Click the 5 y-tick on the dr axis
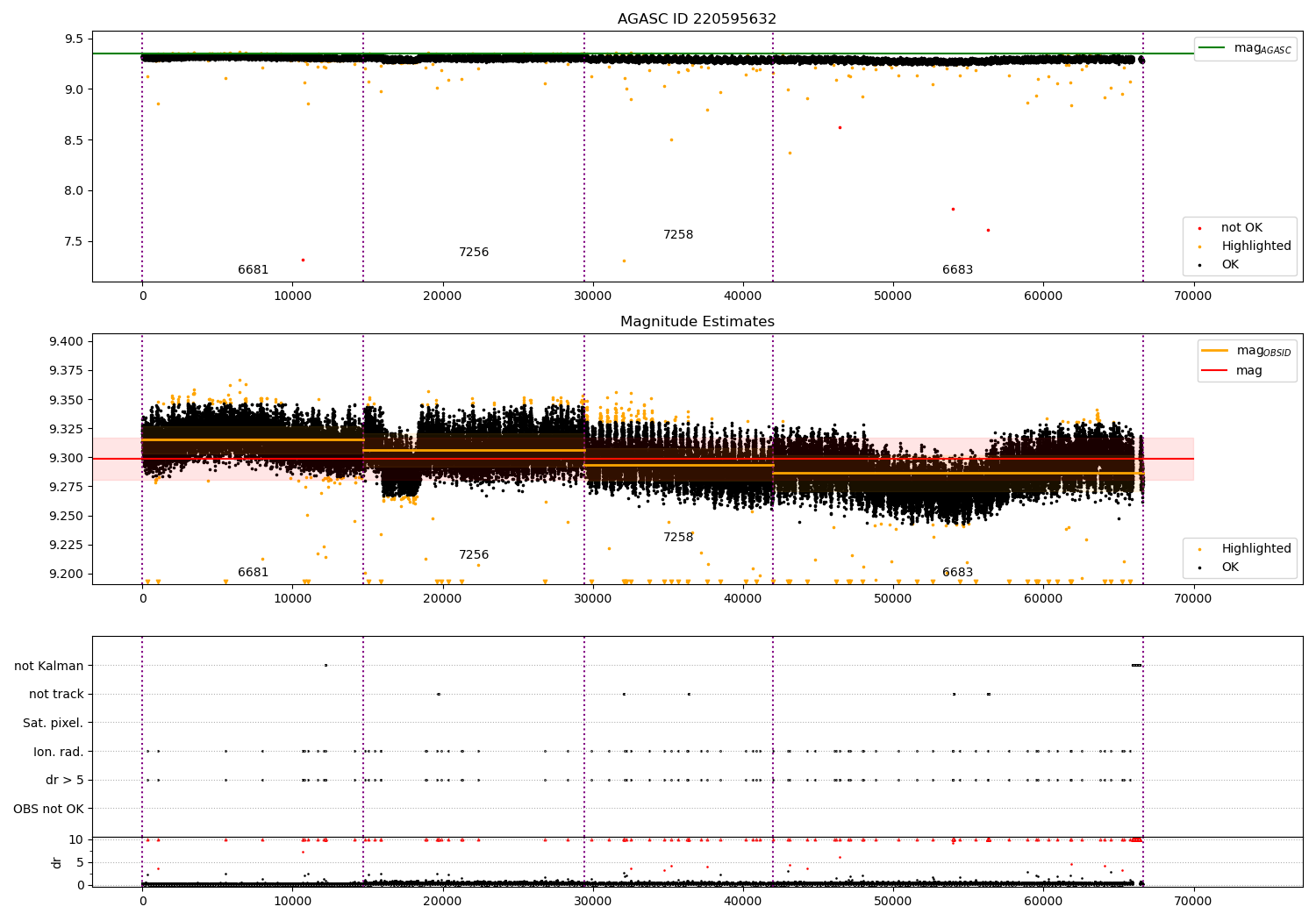This screenshot has height=921, width=1316. click(81, 863)
